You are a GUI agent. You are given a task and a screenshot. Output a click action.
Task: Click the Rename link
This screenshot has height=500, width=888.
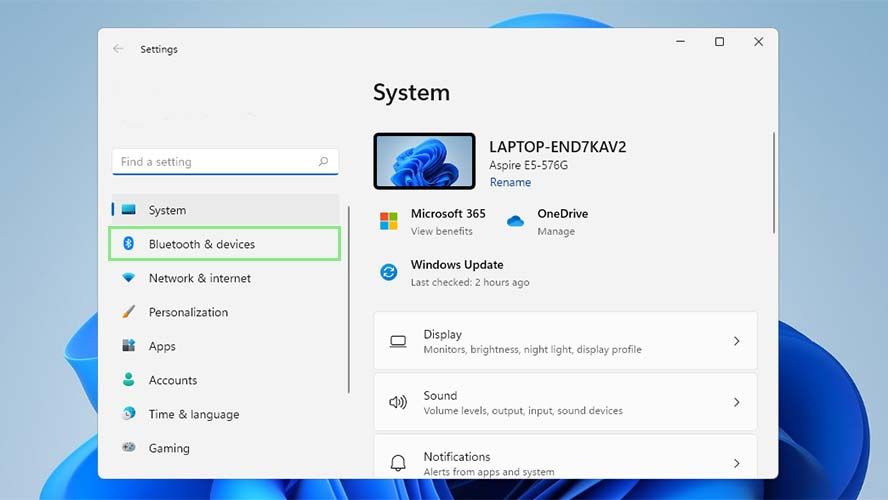coord(510,182)
